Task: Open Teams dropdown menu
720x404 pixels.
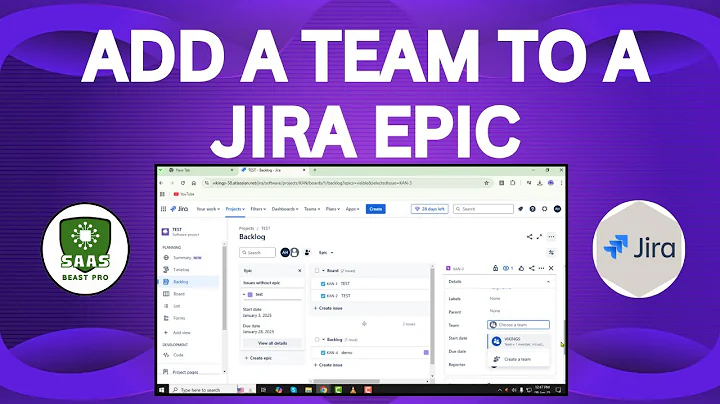Action: (312, 209)
